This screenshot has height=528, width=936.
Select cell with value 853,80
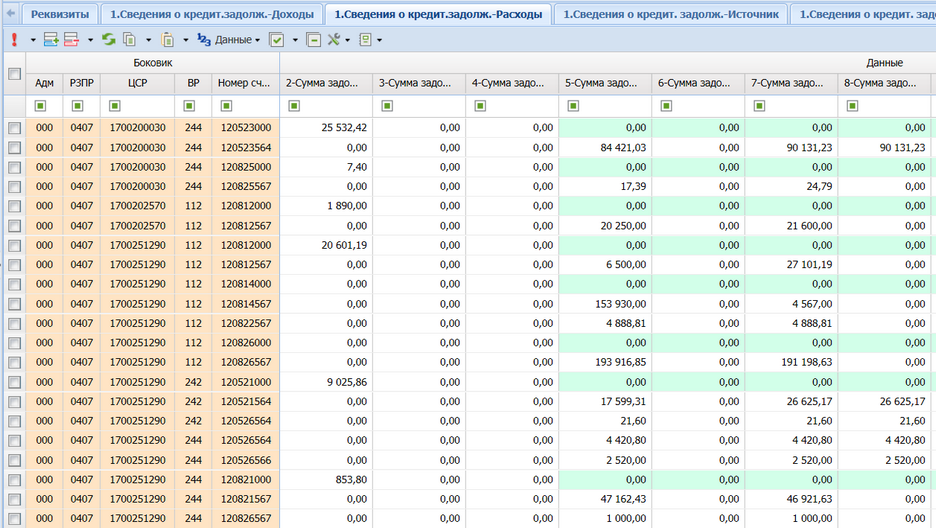coord(326,480)
